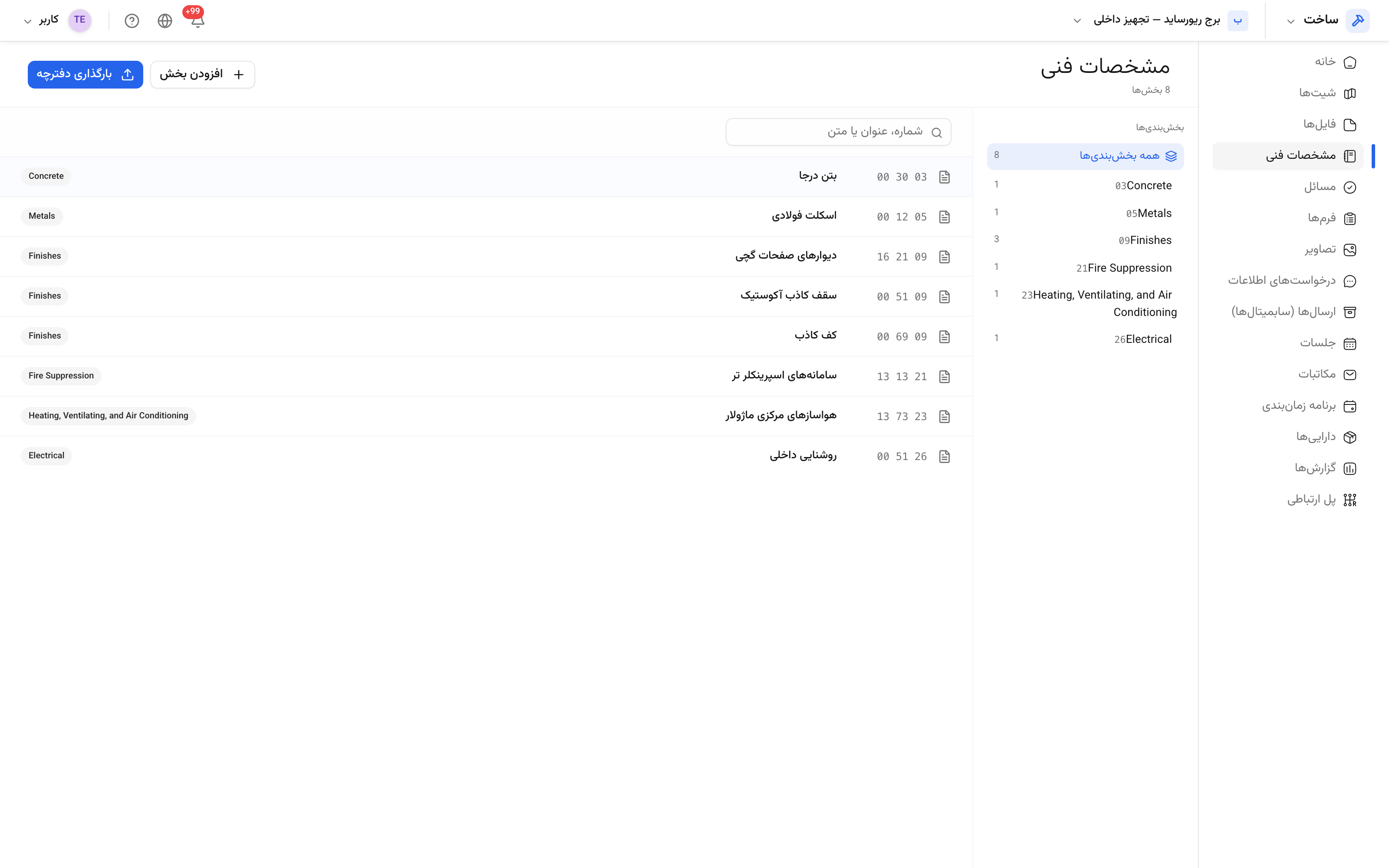1389x868 pixels.
Task: Click the گزارش‌ها chart icon
Action: point(1350,468)
